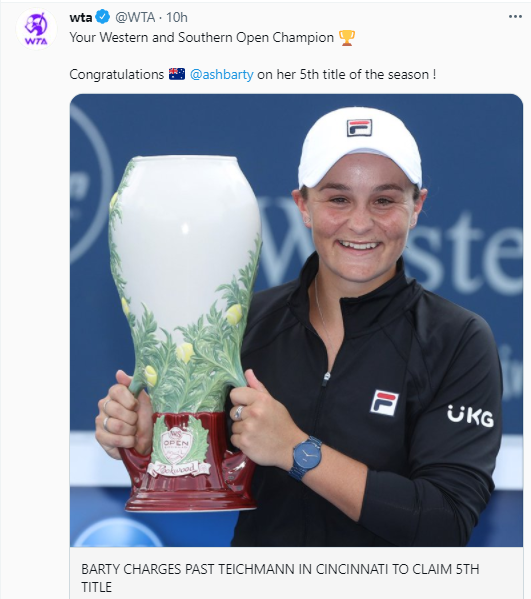
Task: Click the Australian flag emoji
Action: click(177, 74)
